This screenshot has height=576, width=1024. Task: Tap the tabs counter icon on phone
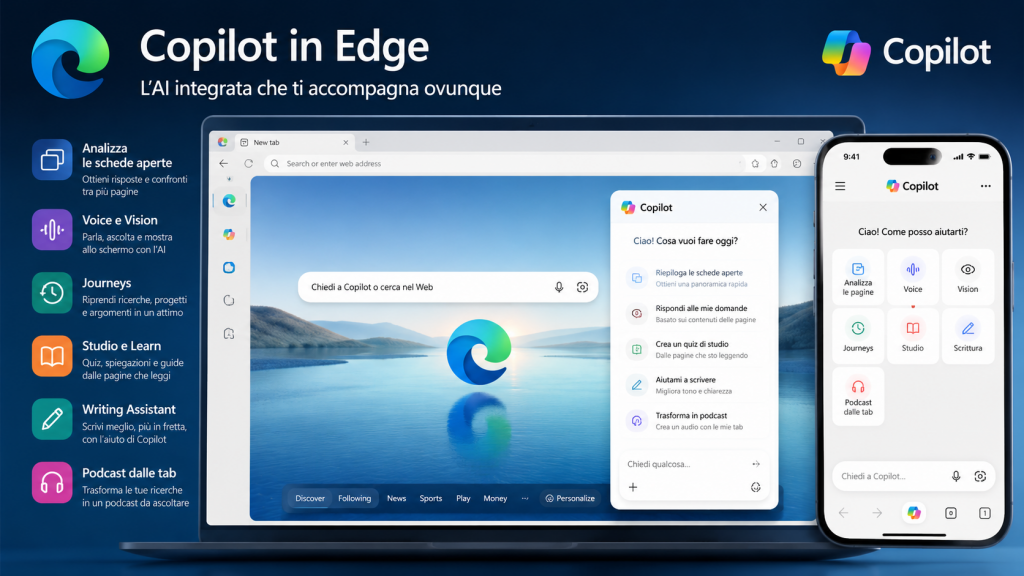pos(985,513)
